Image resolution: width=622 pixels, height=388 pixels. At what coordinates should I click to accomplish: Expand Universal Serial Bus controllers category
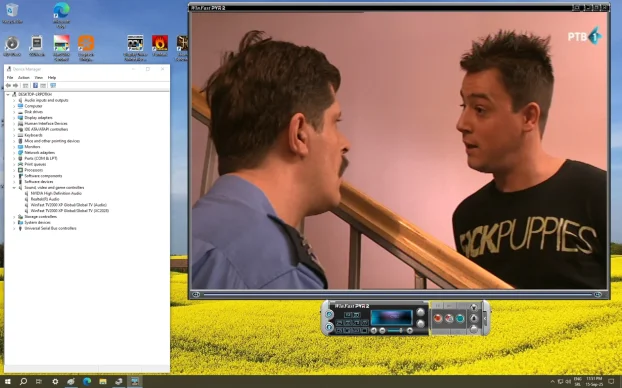tap(14, 229)
